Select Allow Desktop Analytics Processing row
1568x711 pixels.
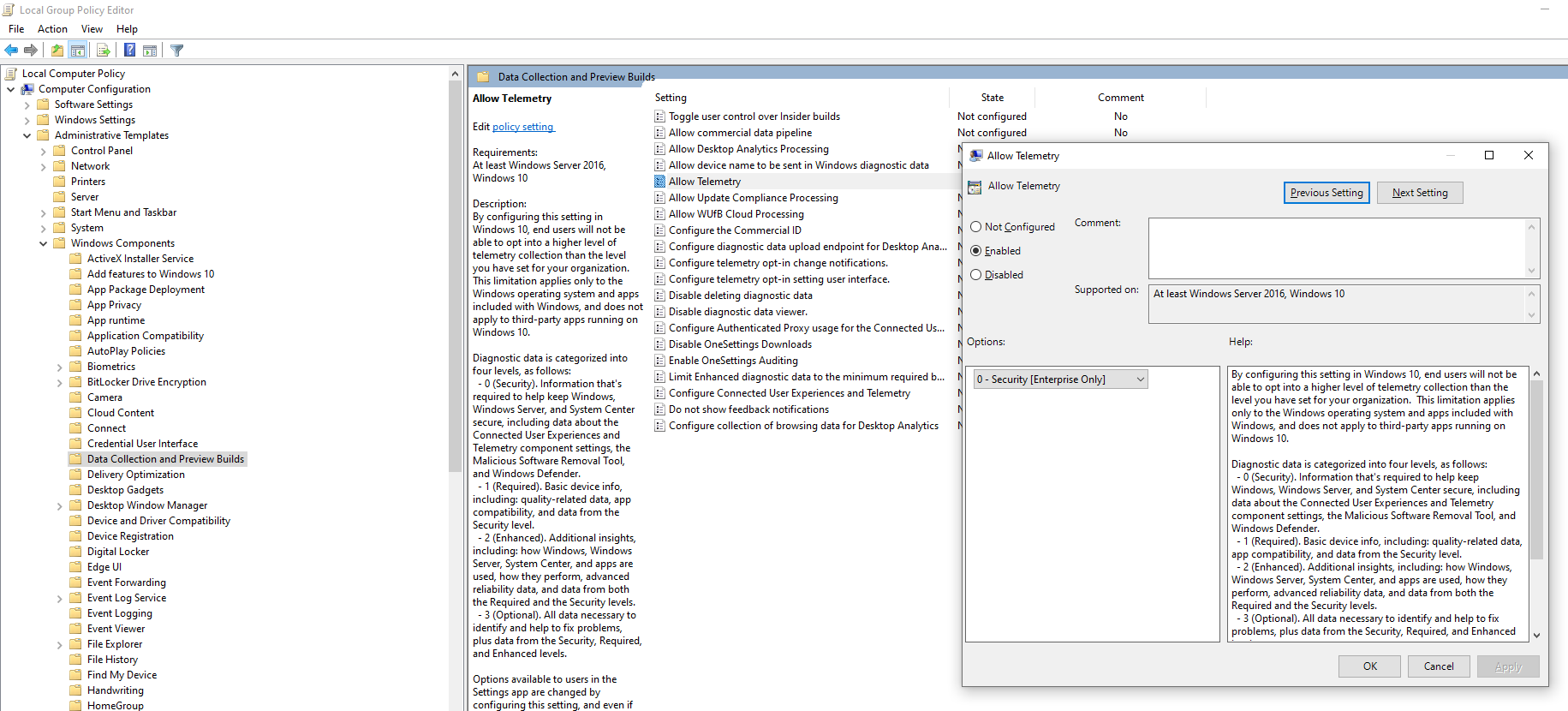748,149
